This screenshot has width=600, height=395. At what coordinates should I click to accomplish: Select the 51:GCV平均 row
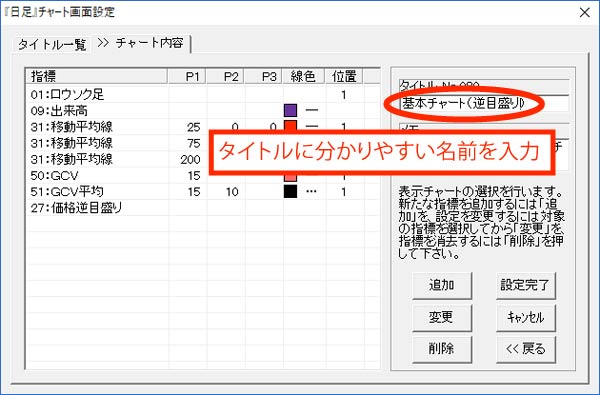pos(203,191)
